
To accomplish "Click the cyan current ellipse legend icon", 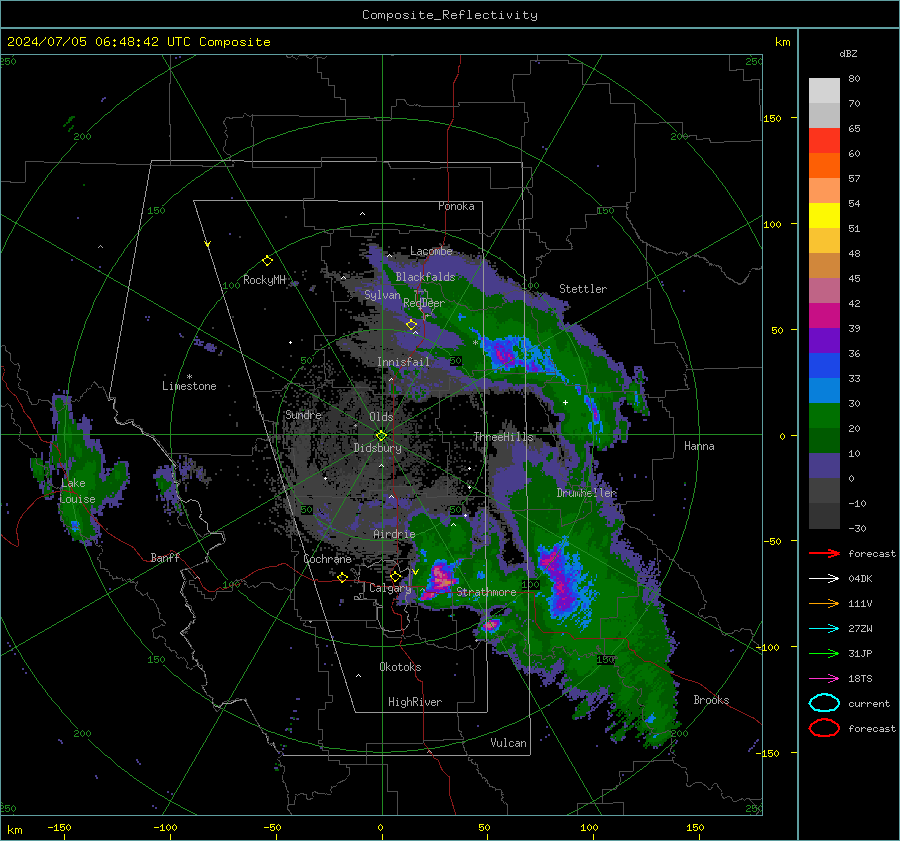I will [x=824, y=703].
